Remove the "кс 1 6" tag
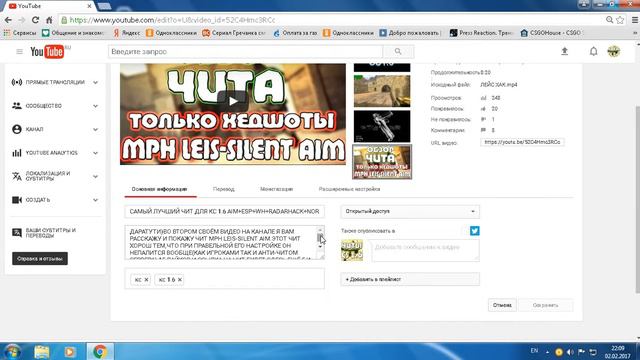640x360 pixels. [180, 280]
